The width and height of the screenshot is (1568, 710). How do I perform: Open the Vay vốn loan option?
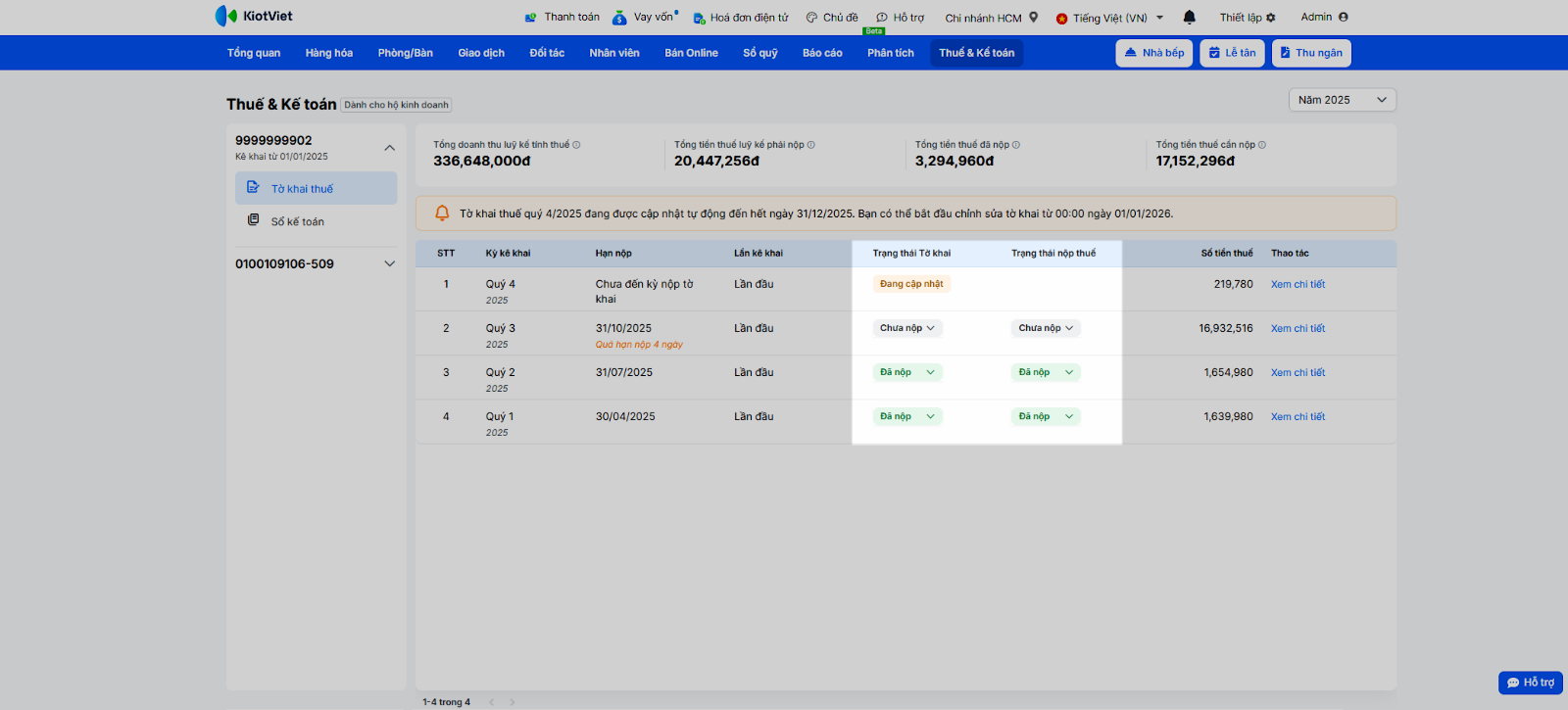645,17
